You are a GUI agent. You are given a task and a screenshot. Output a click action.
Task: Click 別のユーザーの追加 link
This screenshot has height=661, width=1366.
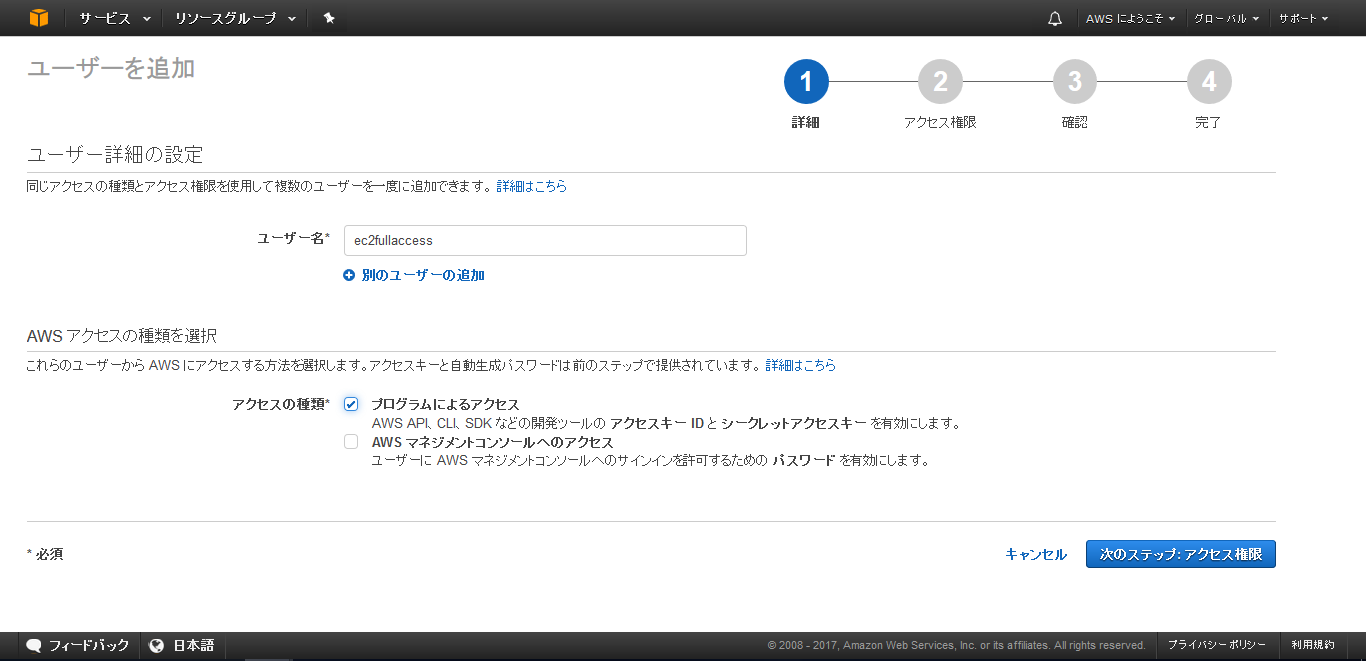(423, 275)
